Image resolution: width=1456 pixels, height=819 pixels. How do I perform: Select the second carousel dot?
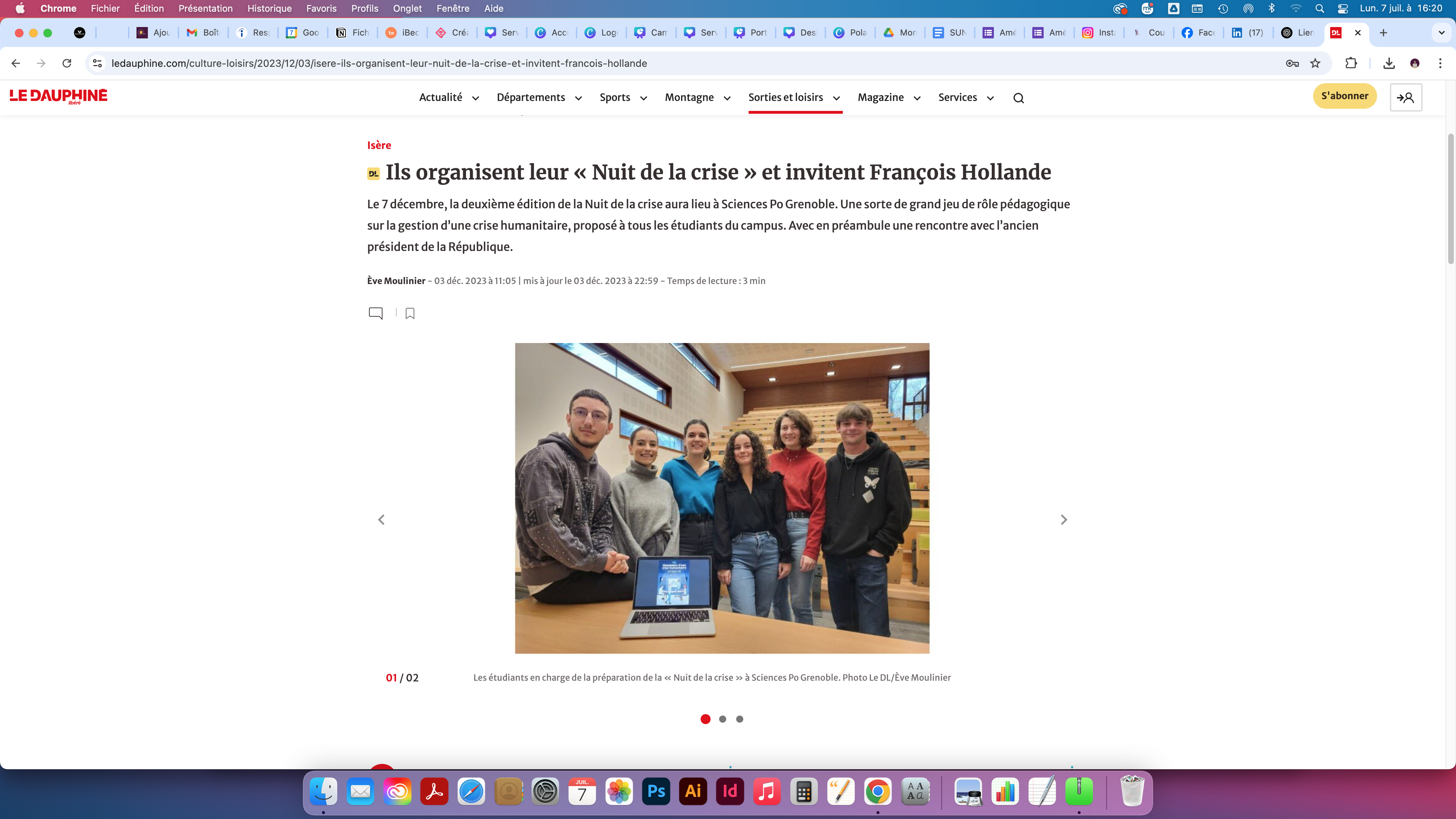click(722, 719)
